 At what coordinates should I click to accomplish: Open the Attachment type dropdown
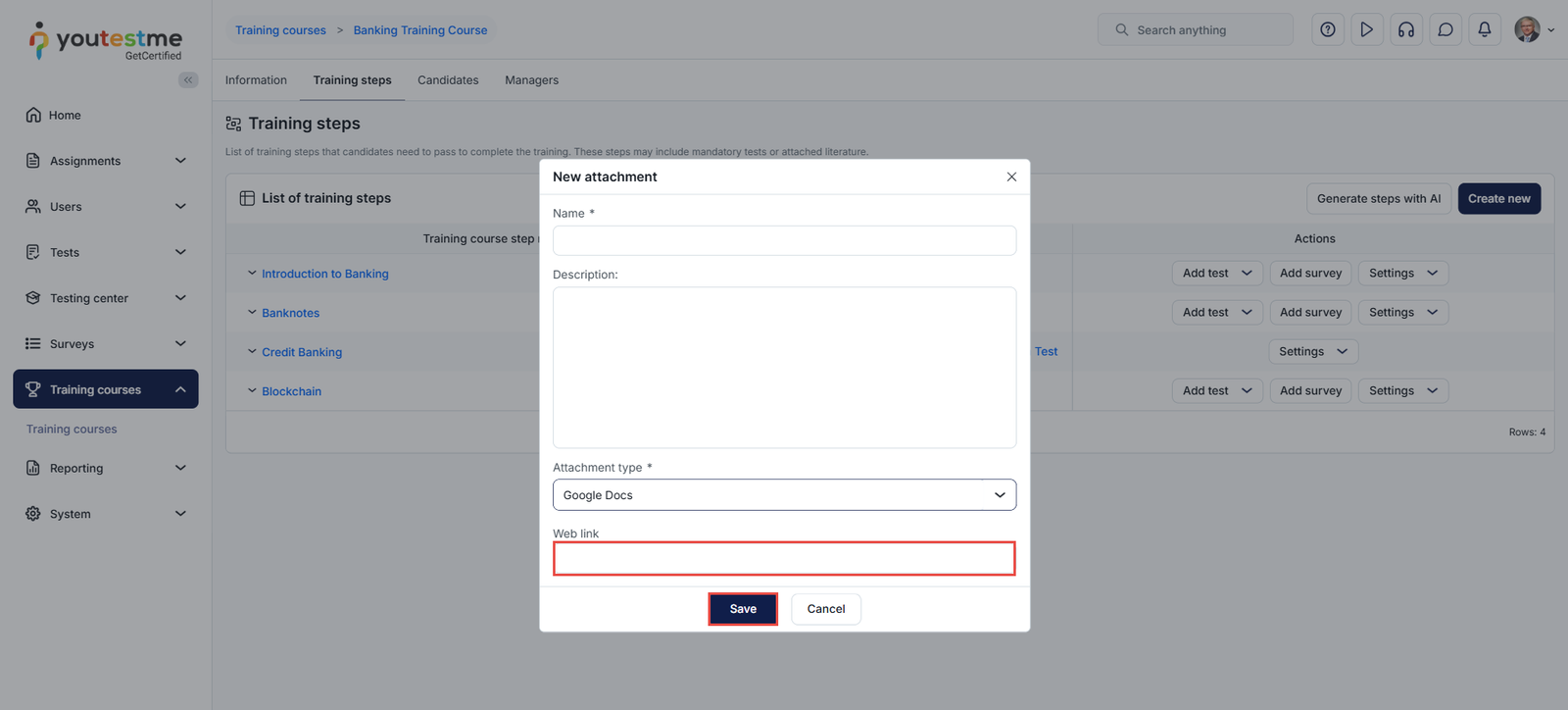784,495
